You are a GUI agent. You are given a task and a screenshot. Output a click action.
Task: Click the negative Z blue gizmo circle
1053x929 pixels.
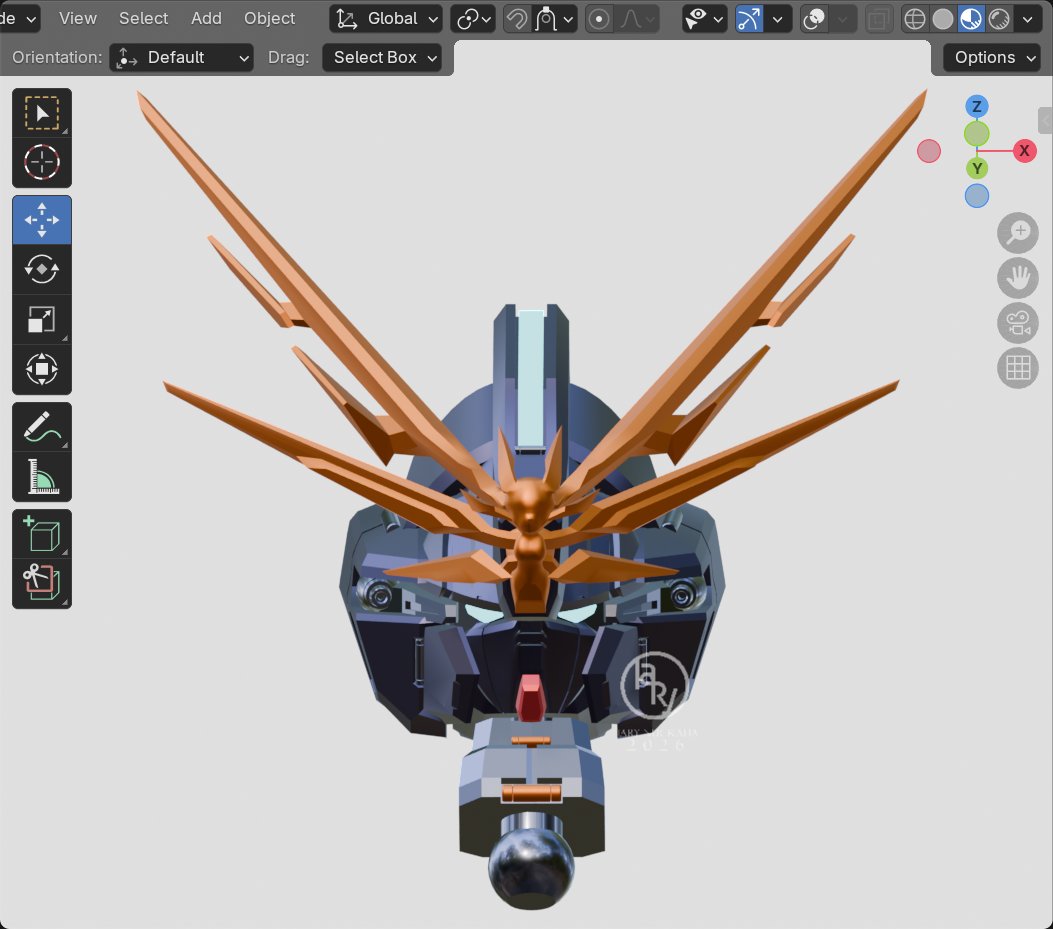(976, 196)
